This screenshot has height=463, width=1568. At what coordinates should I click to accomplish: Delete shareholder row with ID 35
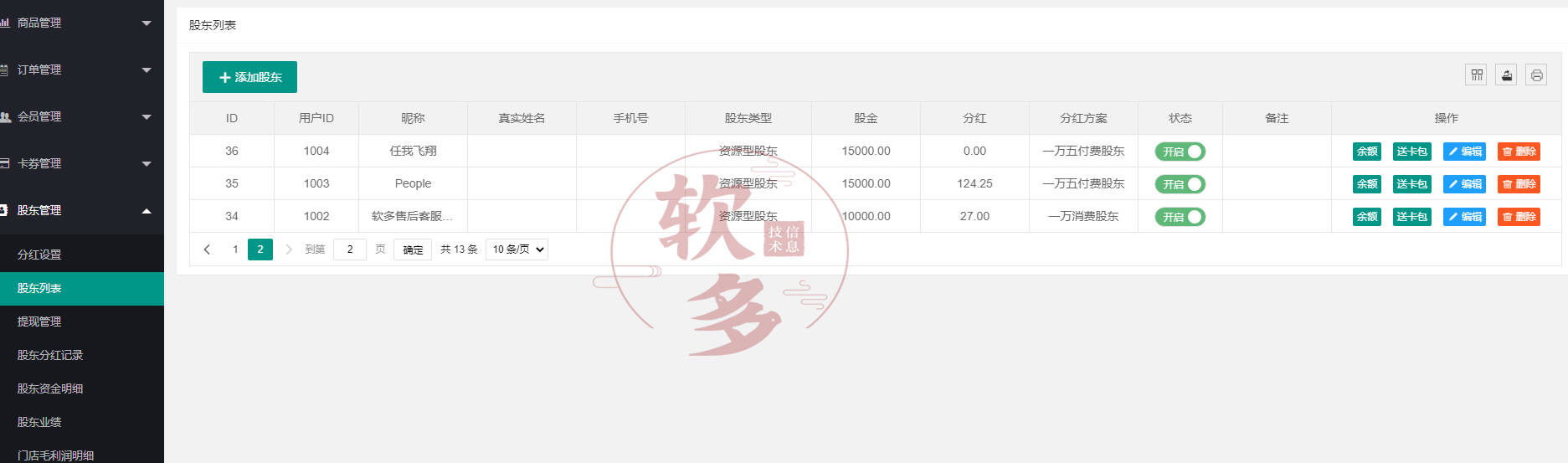point(1519,184)
